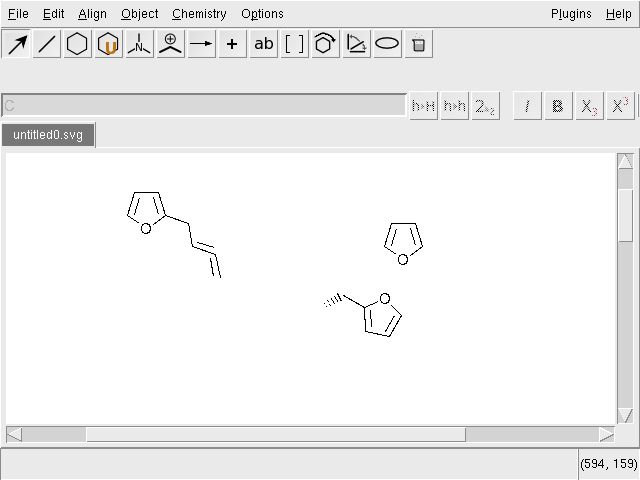Select the brackets tool
The height and width of the screenshot is (480, 640).
point(294,44)
